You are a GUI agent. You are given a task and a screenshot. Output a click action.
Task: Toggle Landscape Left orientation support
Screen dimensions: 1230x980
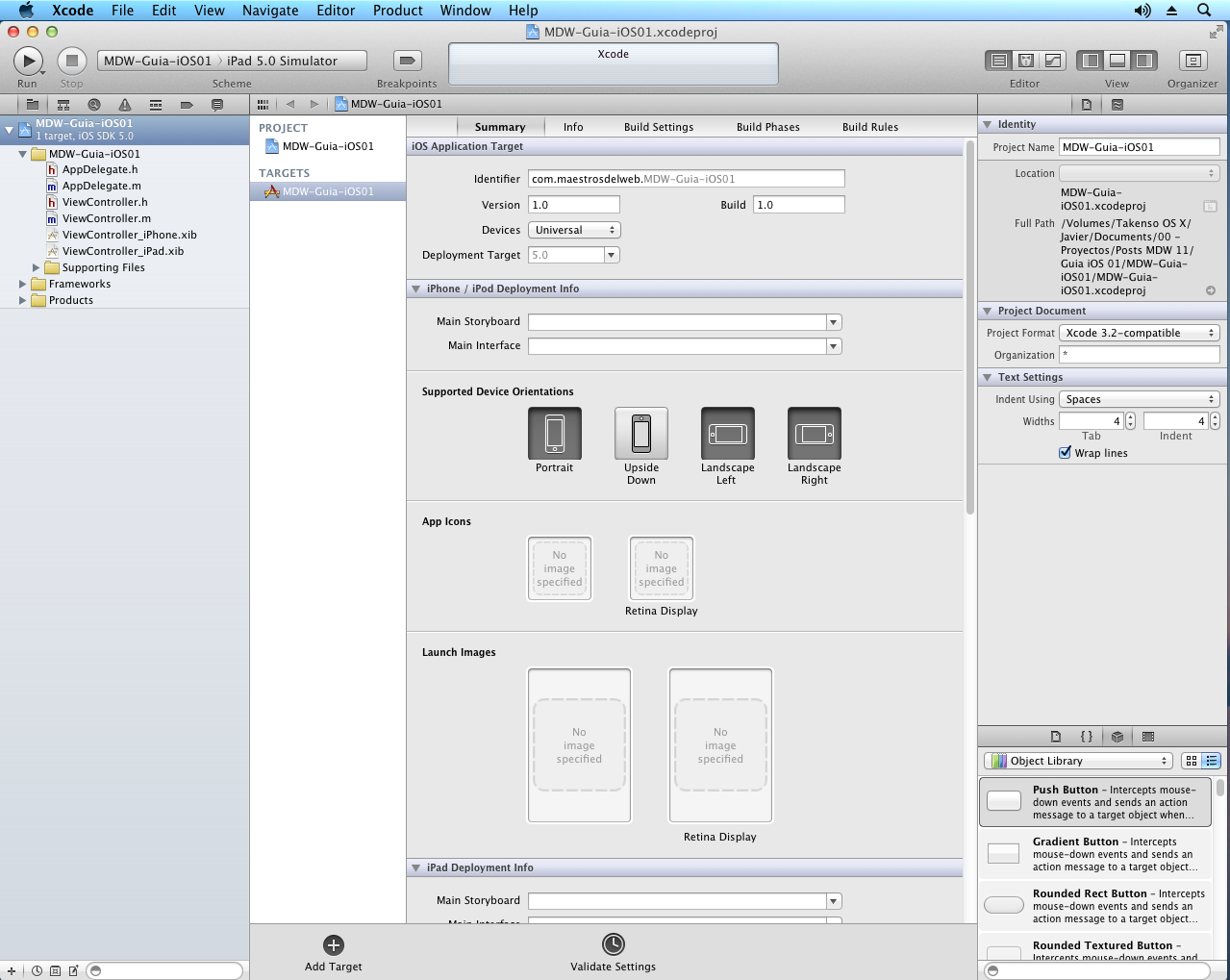click(x=728, y=433)
